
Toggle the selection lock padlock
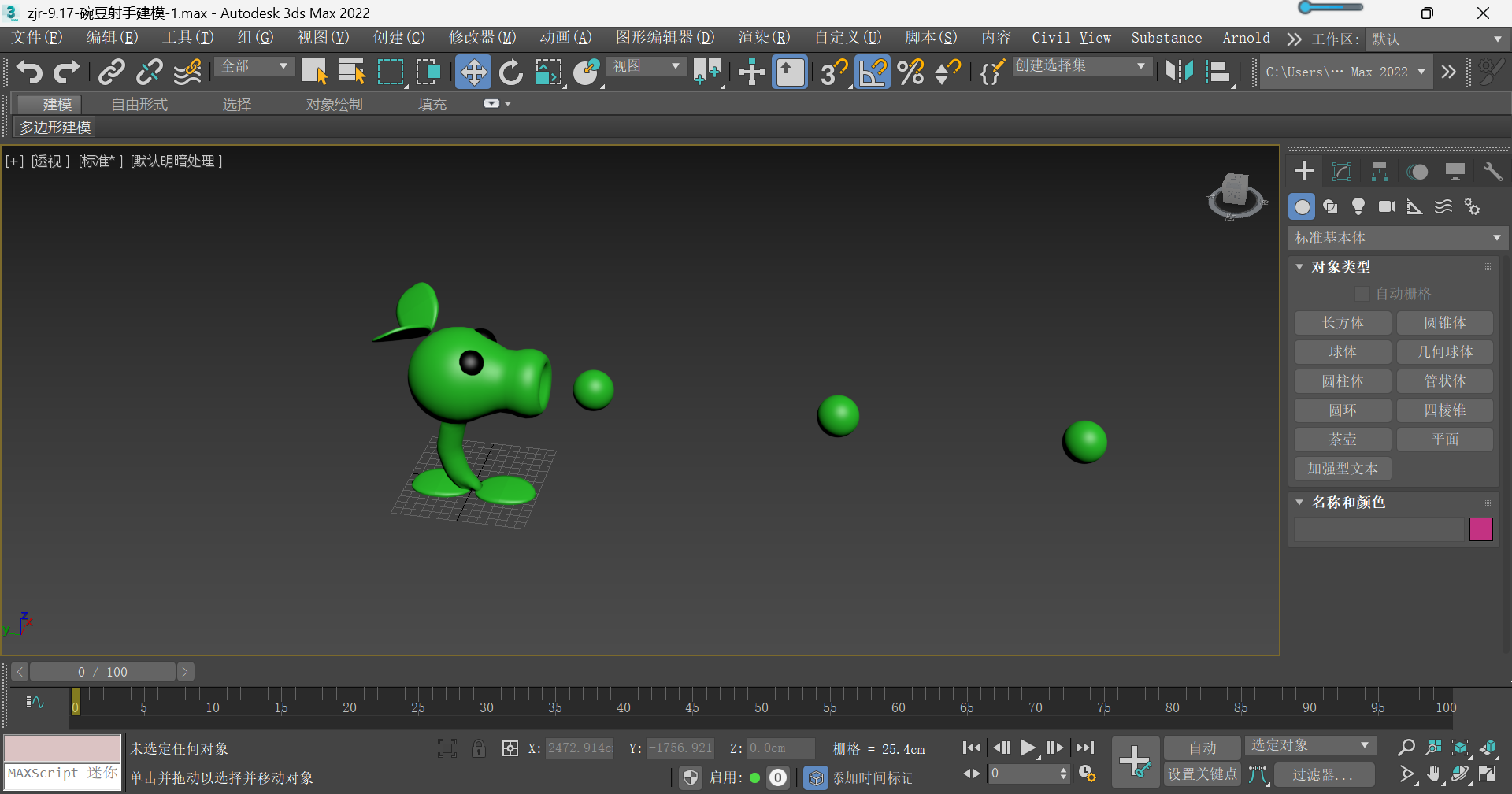[x=479, y=748]
